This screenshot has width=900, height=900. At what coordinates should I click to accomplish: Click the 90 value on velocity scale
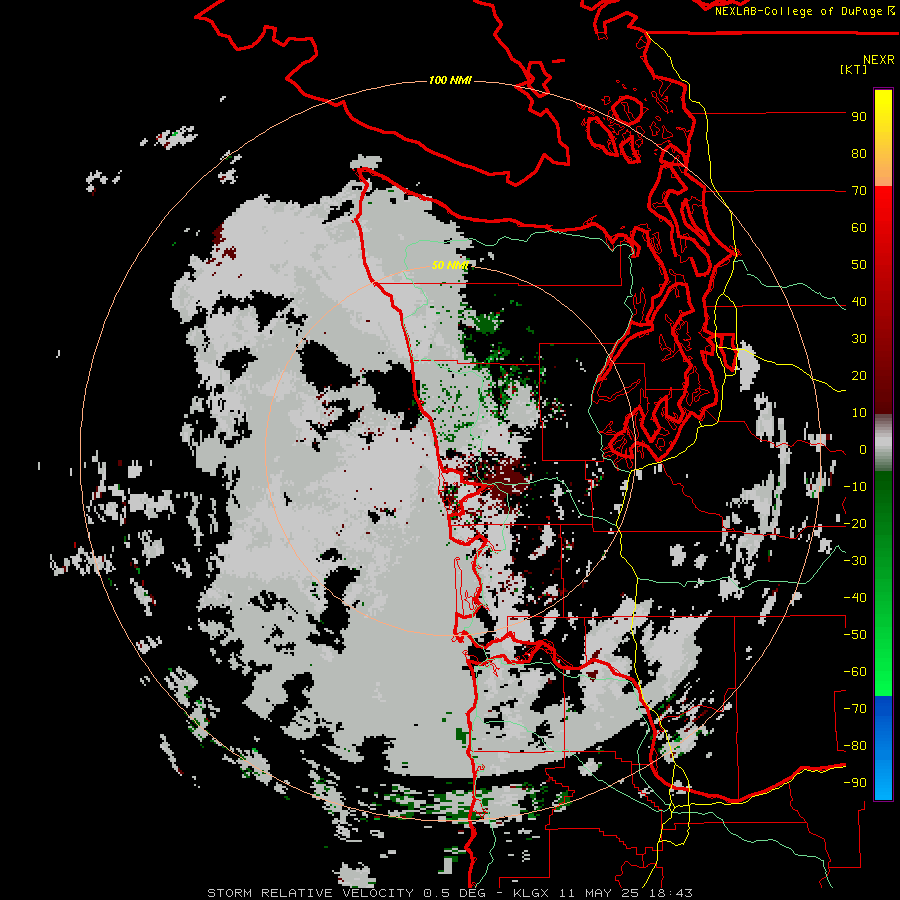point(859,117)
